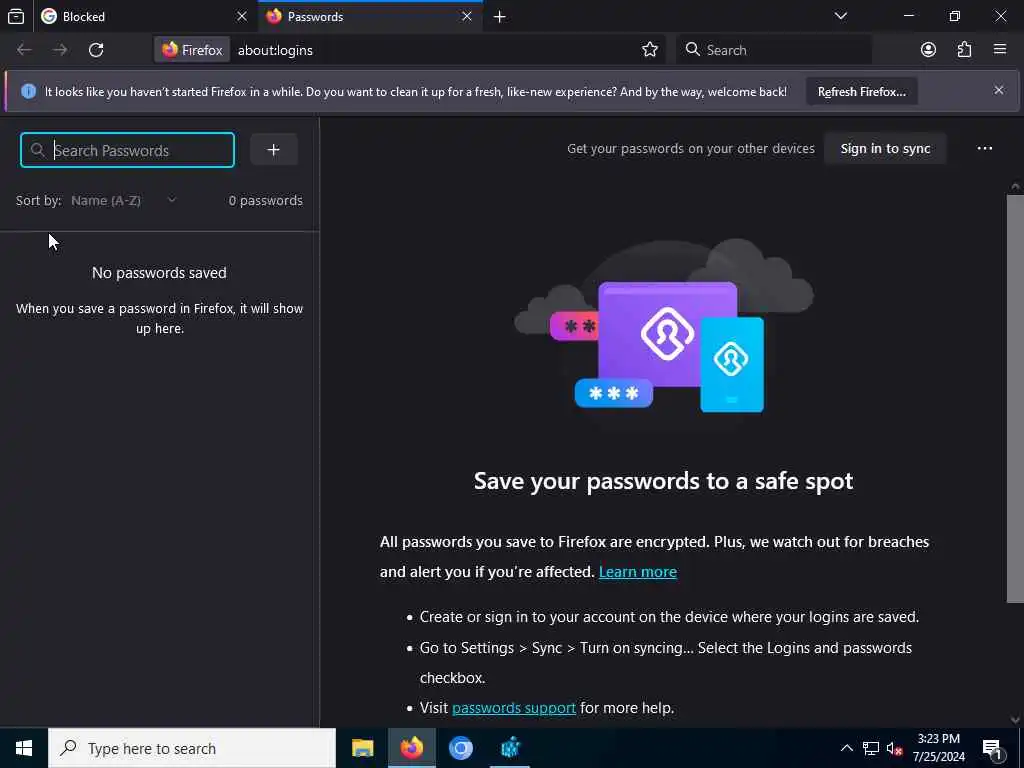The image size is (1024, 768).
Task: Click the Firefox taskbar icon
Action: 411,748
